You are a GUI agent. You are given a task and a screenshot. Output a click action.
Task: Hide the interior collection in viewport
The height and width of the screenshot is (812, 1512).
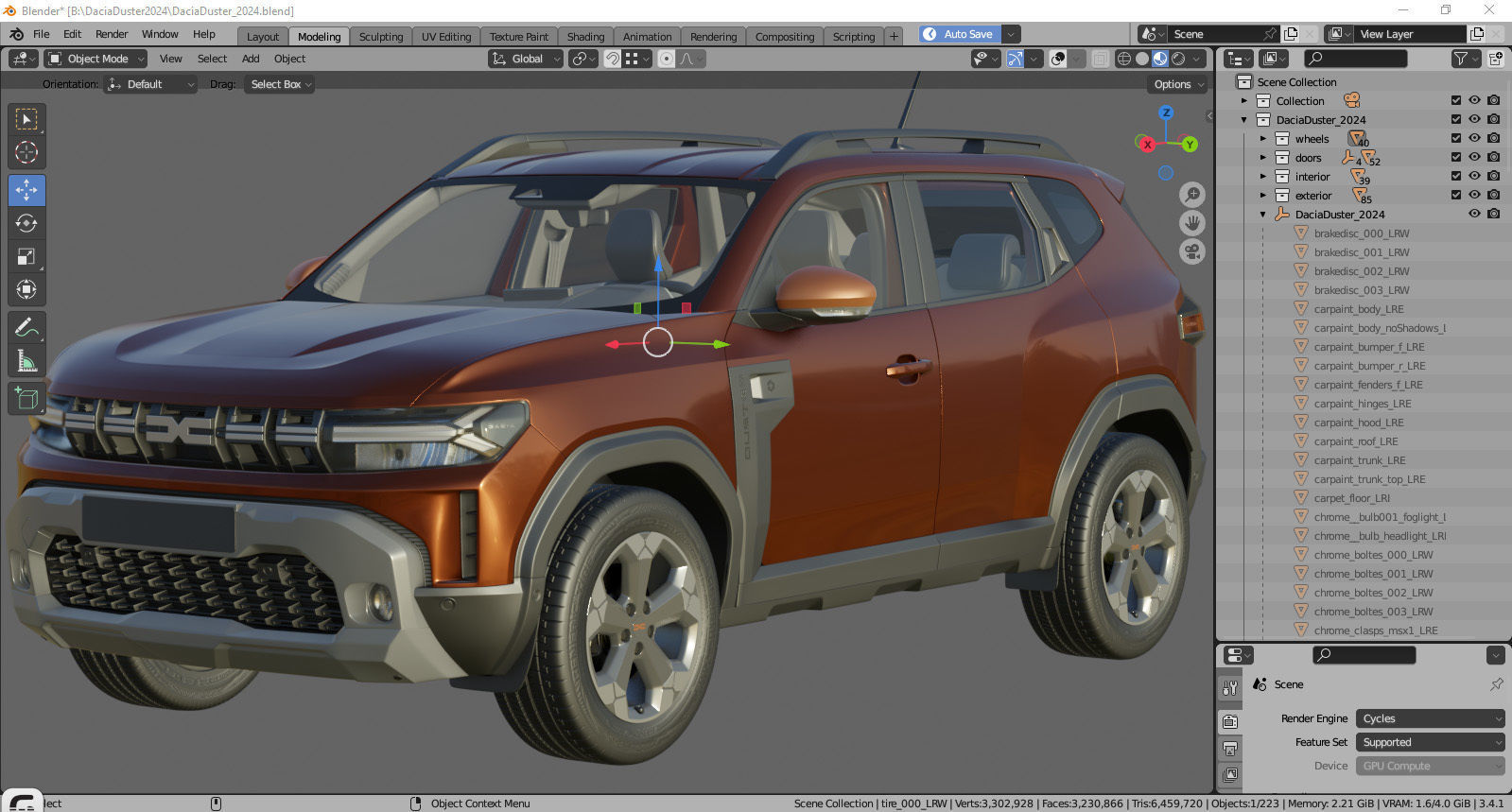tap(1474, 176)
